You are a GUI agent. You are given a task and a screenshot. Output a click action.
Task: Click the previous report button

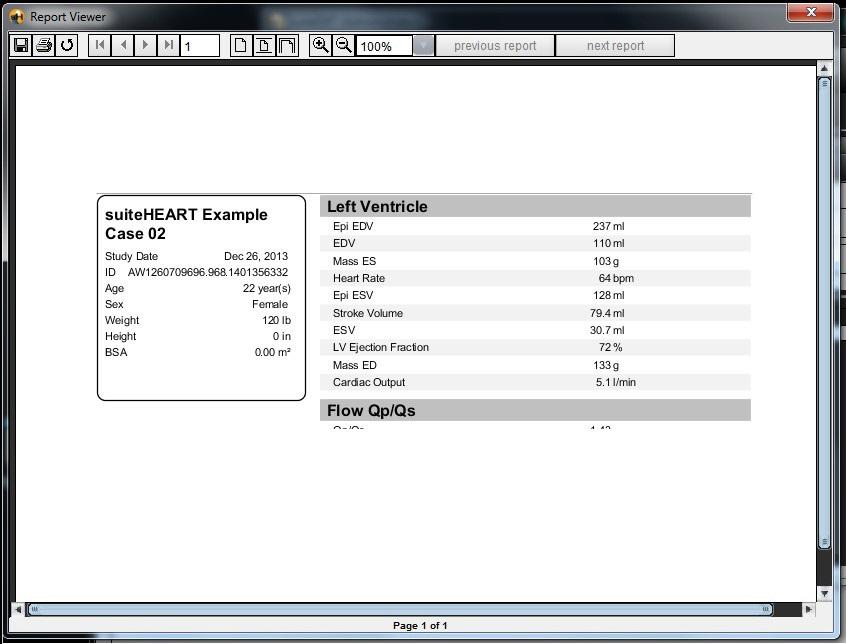495,46
